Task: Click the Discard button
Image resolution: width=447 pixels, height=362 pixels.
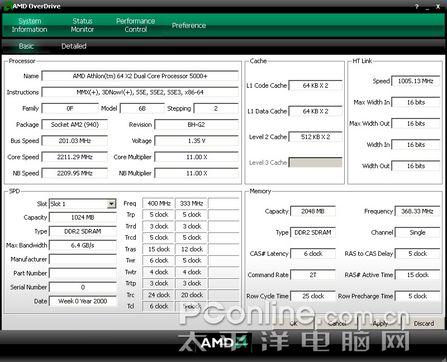Action: [x=424, y=323]
